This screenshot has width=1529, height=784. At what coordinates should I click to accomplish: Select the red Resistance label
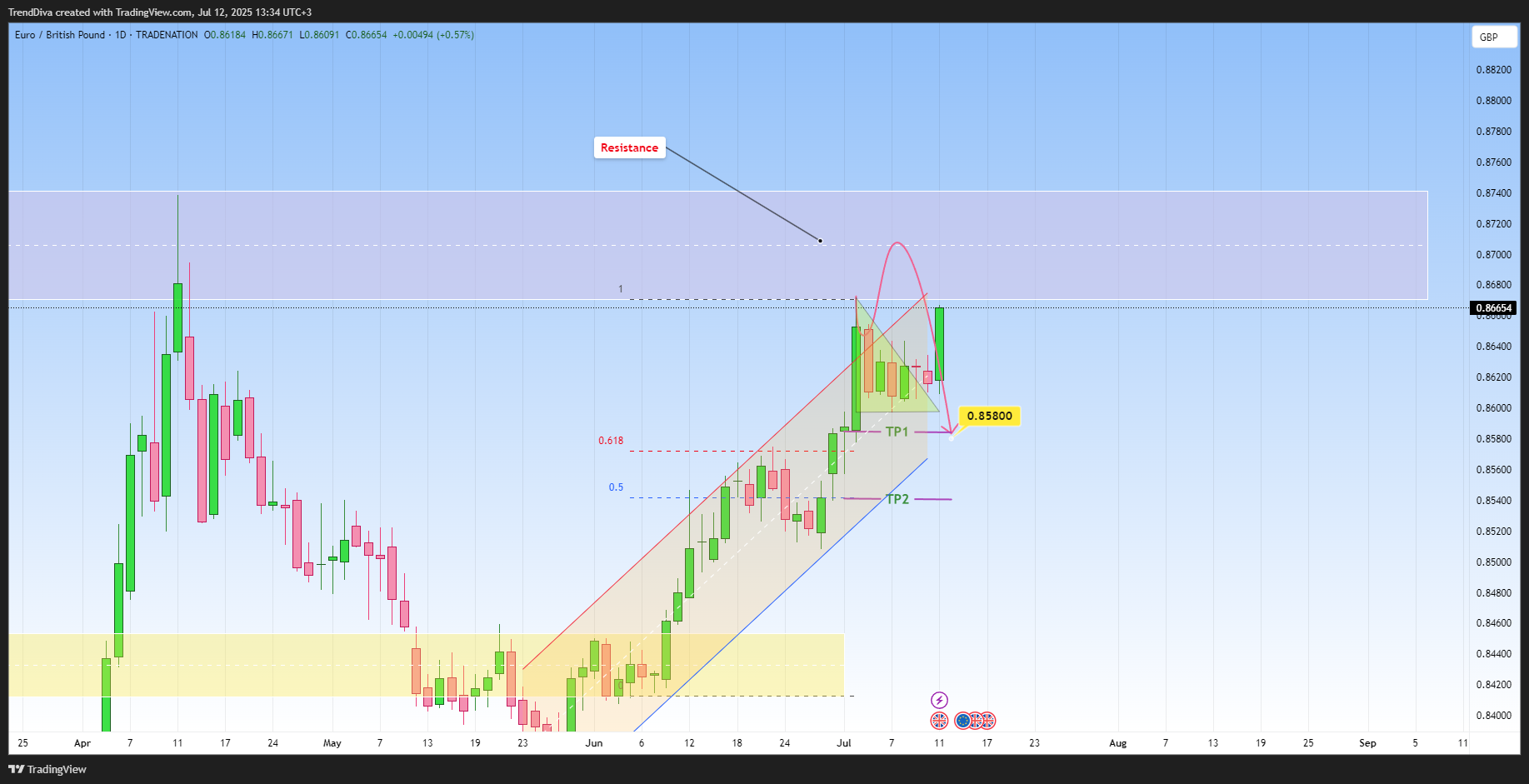[x=629, y=147]
